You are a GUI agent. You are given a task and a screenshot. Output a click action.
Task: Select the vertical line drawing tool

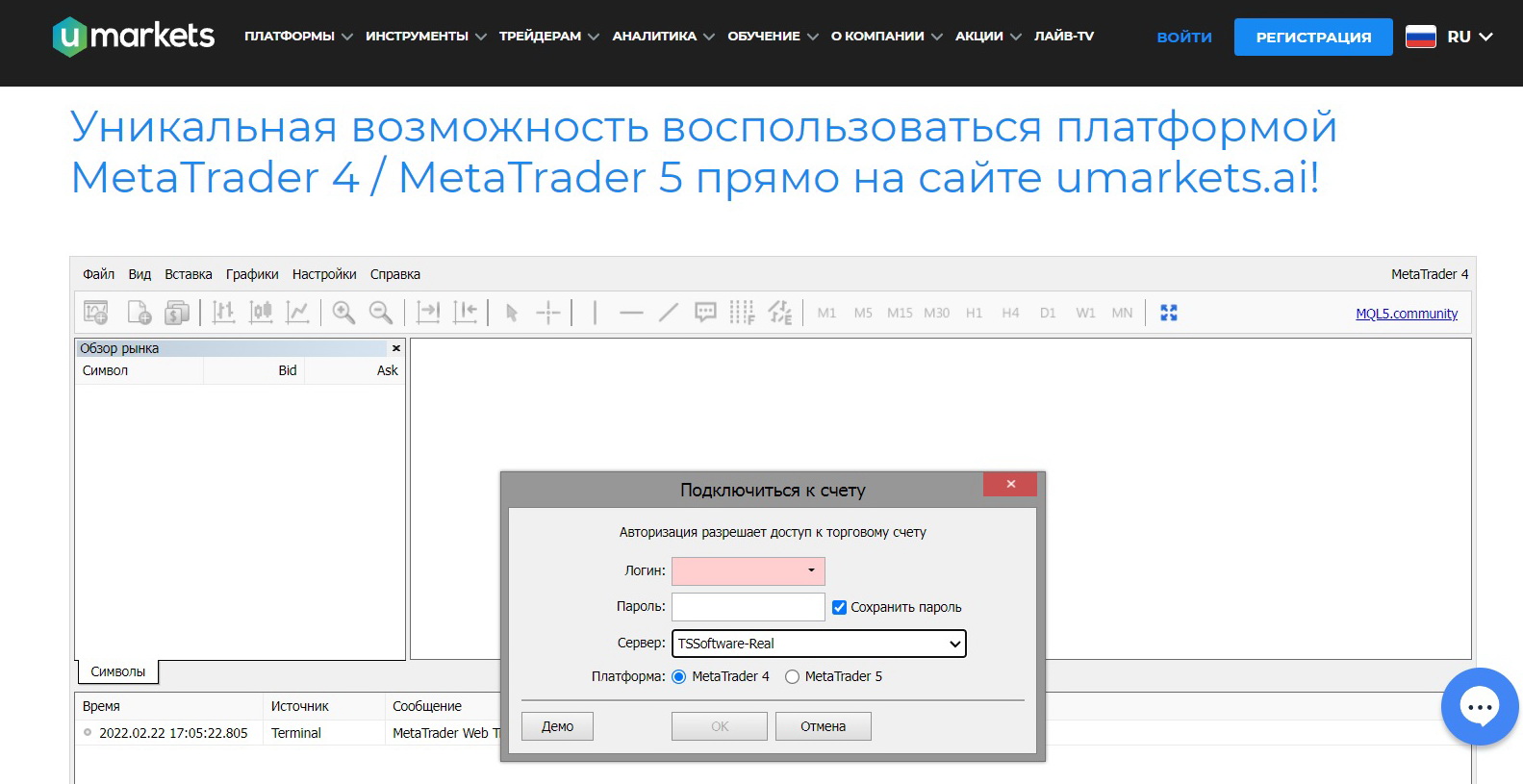[x=595, y=313]
